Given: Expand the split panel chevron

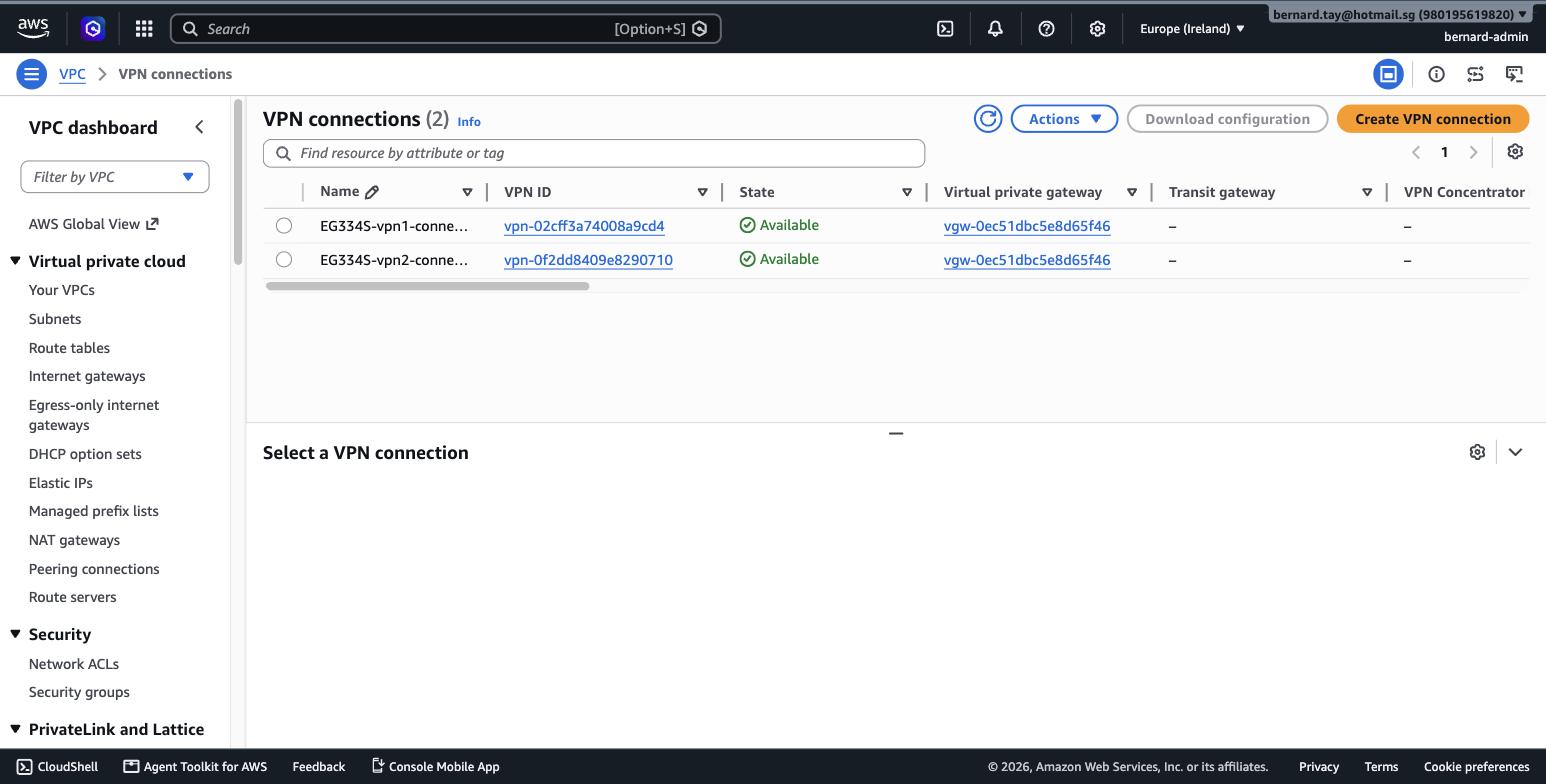Looking at the screenshot, I should [x=1515, y=452].
